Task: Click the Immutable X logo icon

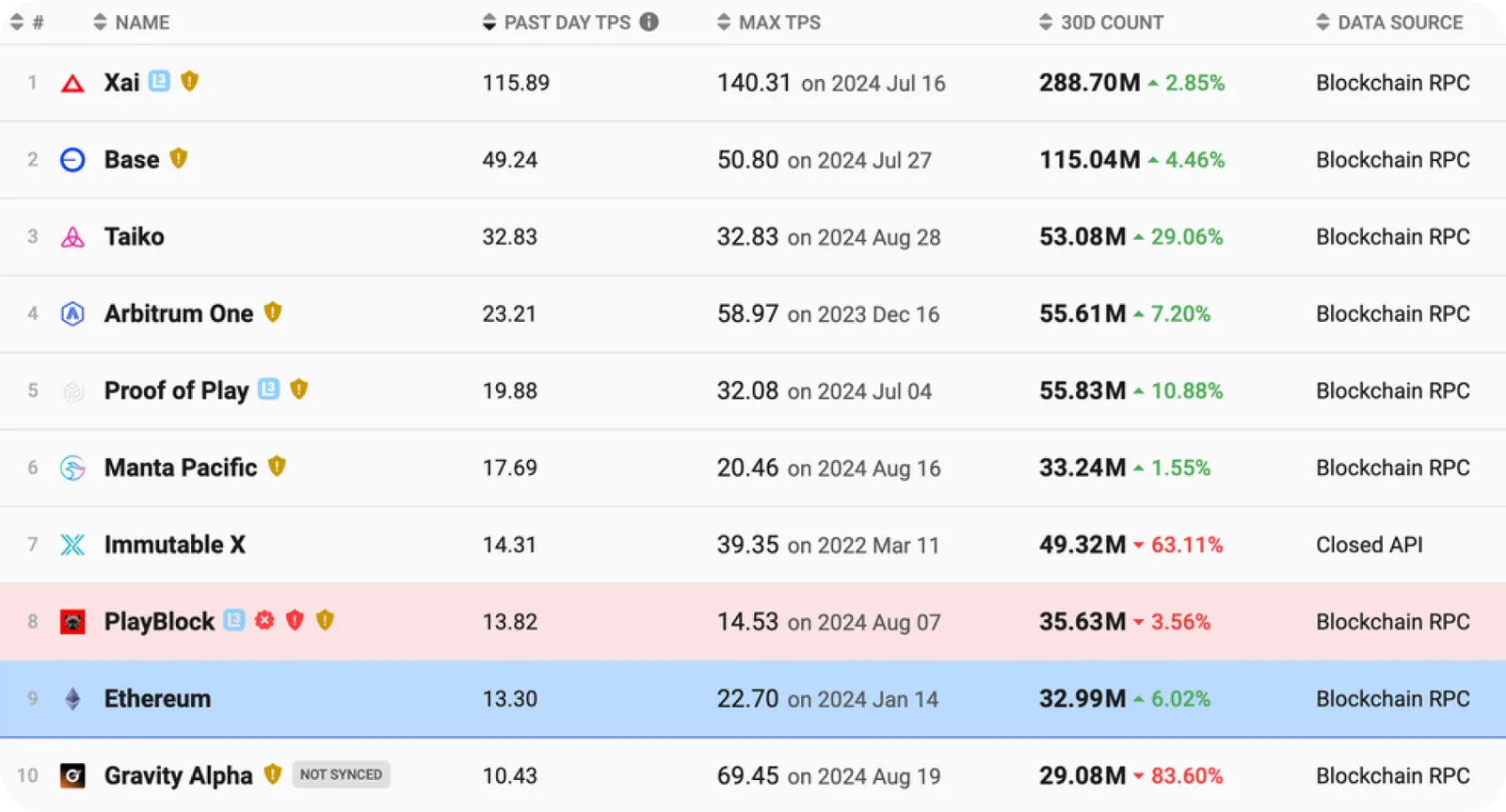Action: (x=72, y=545)
